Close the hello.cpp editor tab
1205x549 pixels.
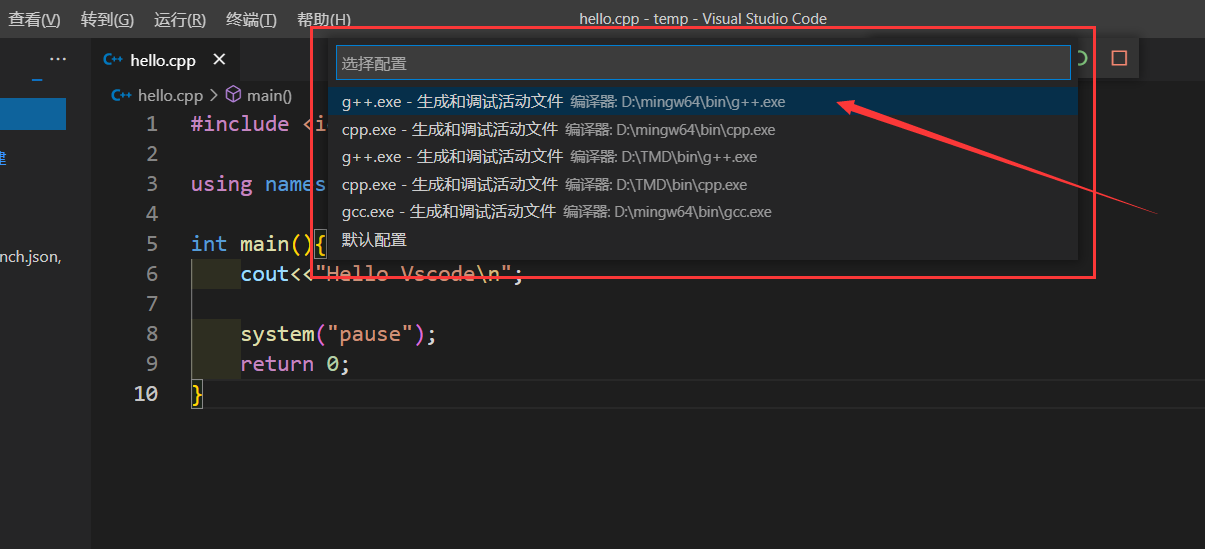coord(220,61)
